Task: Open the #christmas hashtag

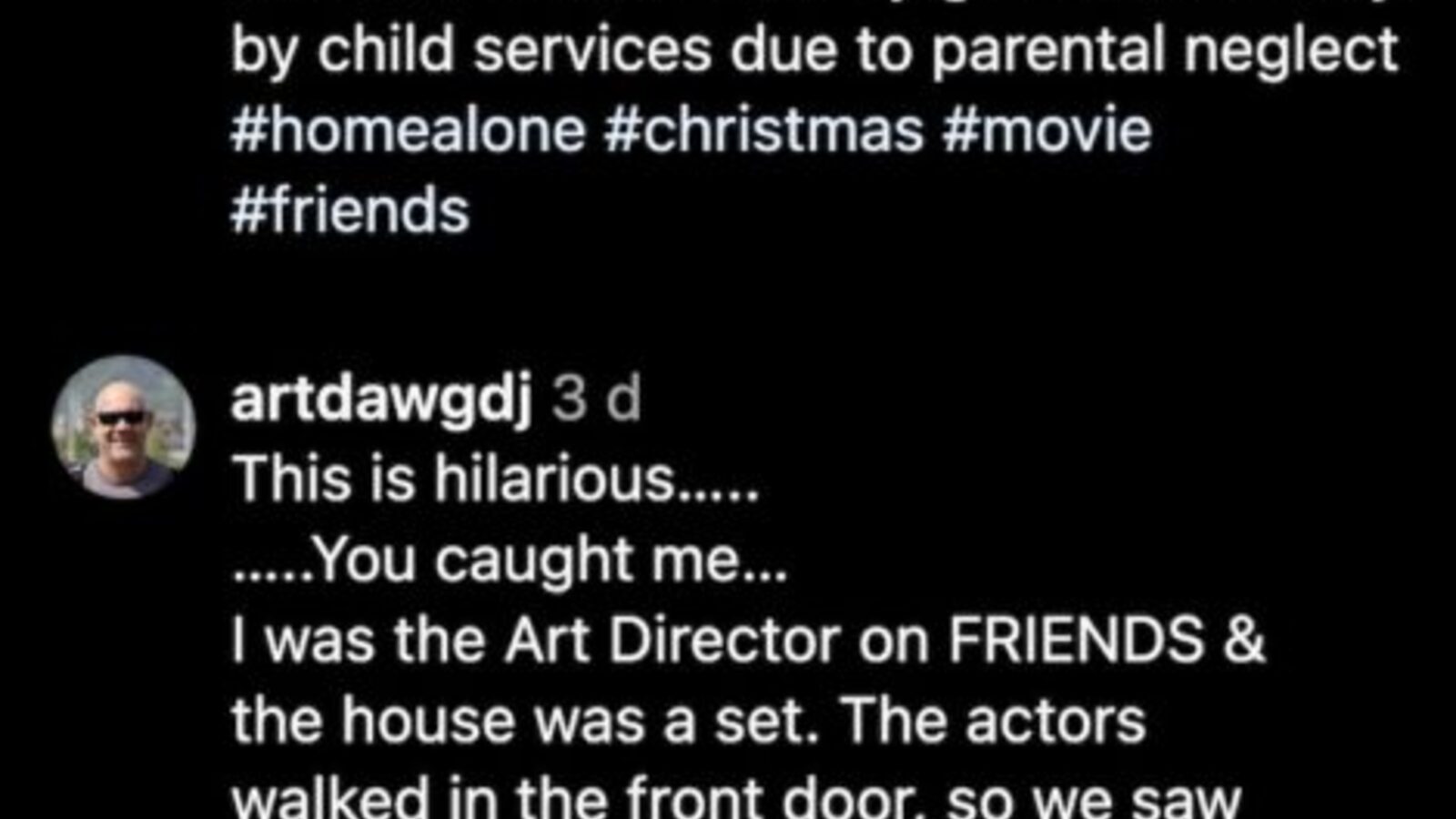Action: coord(763,130)
